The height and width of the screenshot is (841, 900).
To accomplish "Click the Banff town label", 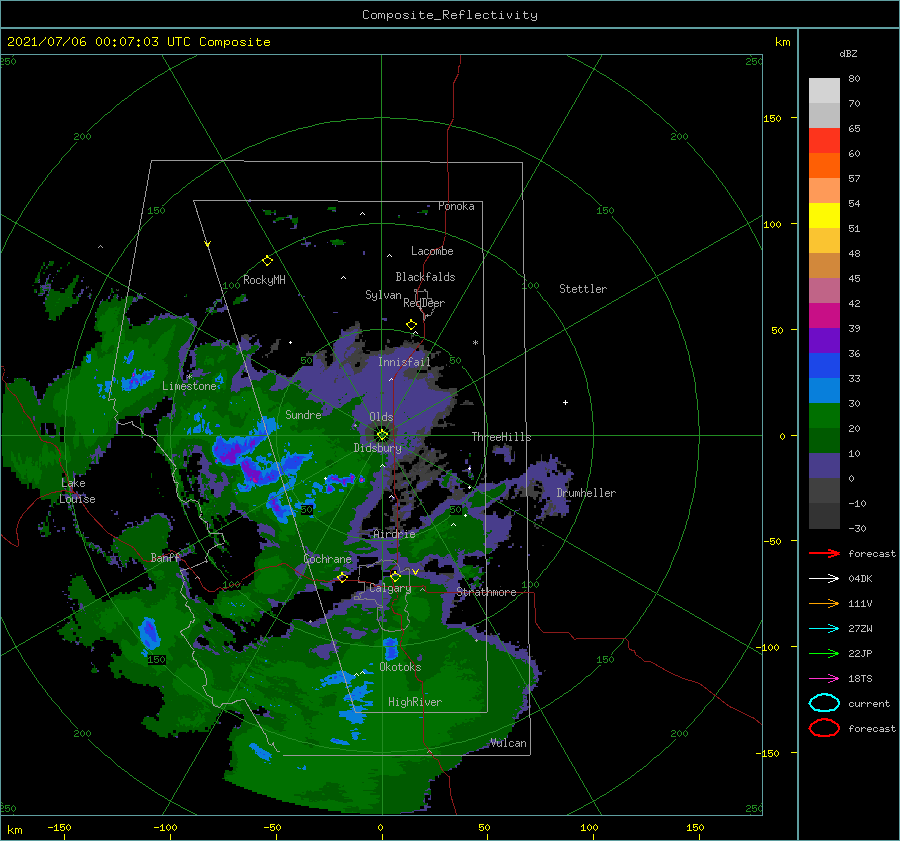I will click(x=165, y=557).
